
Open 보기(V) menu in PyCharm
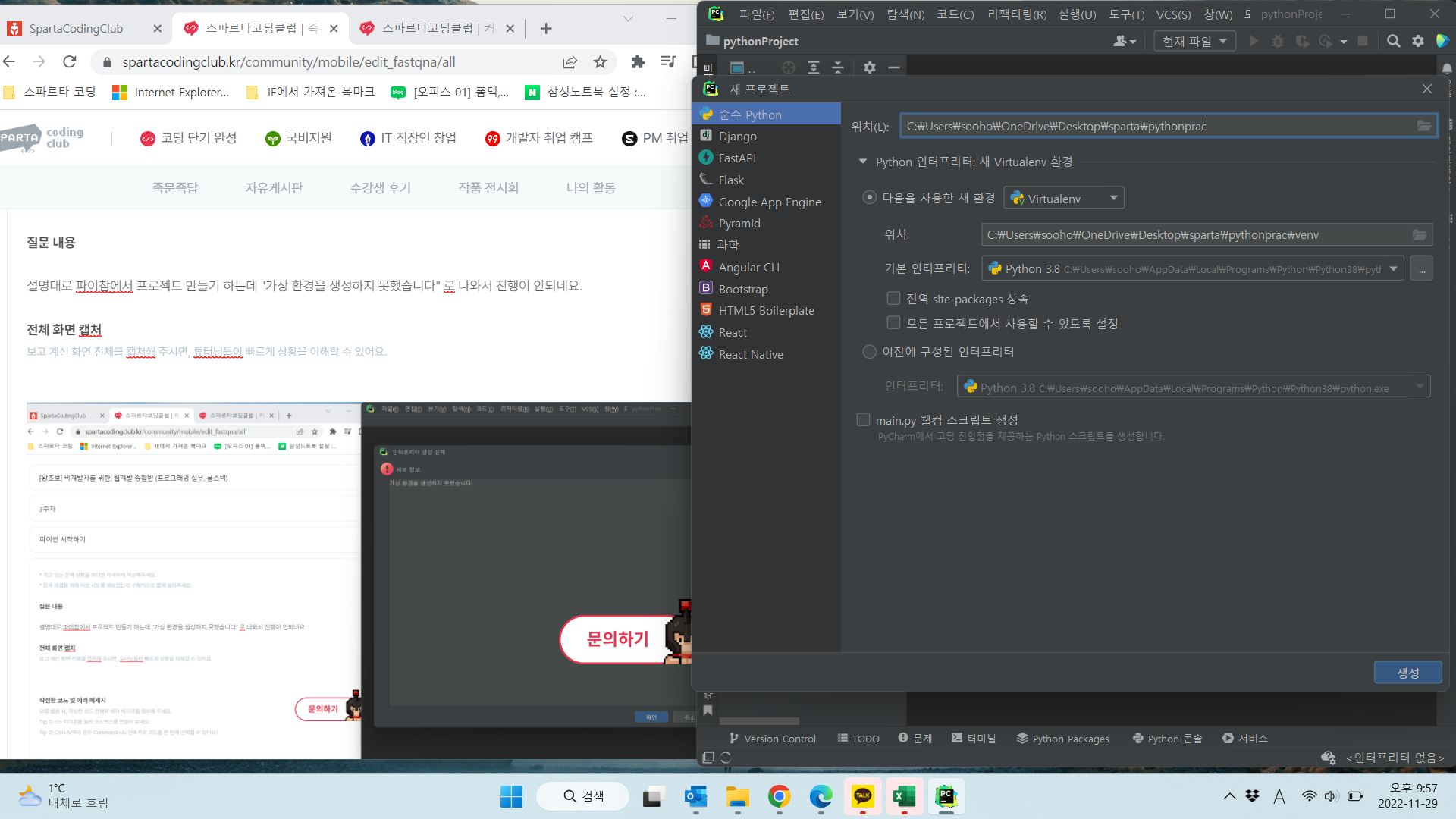click(855, 14)
